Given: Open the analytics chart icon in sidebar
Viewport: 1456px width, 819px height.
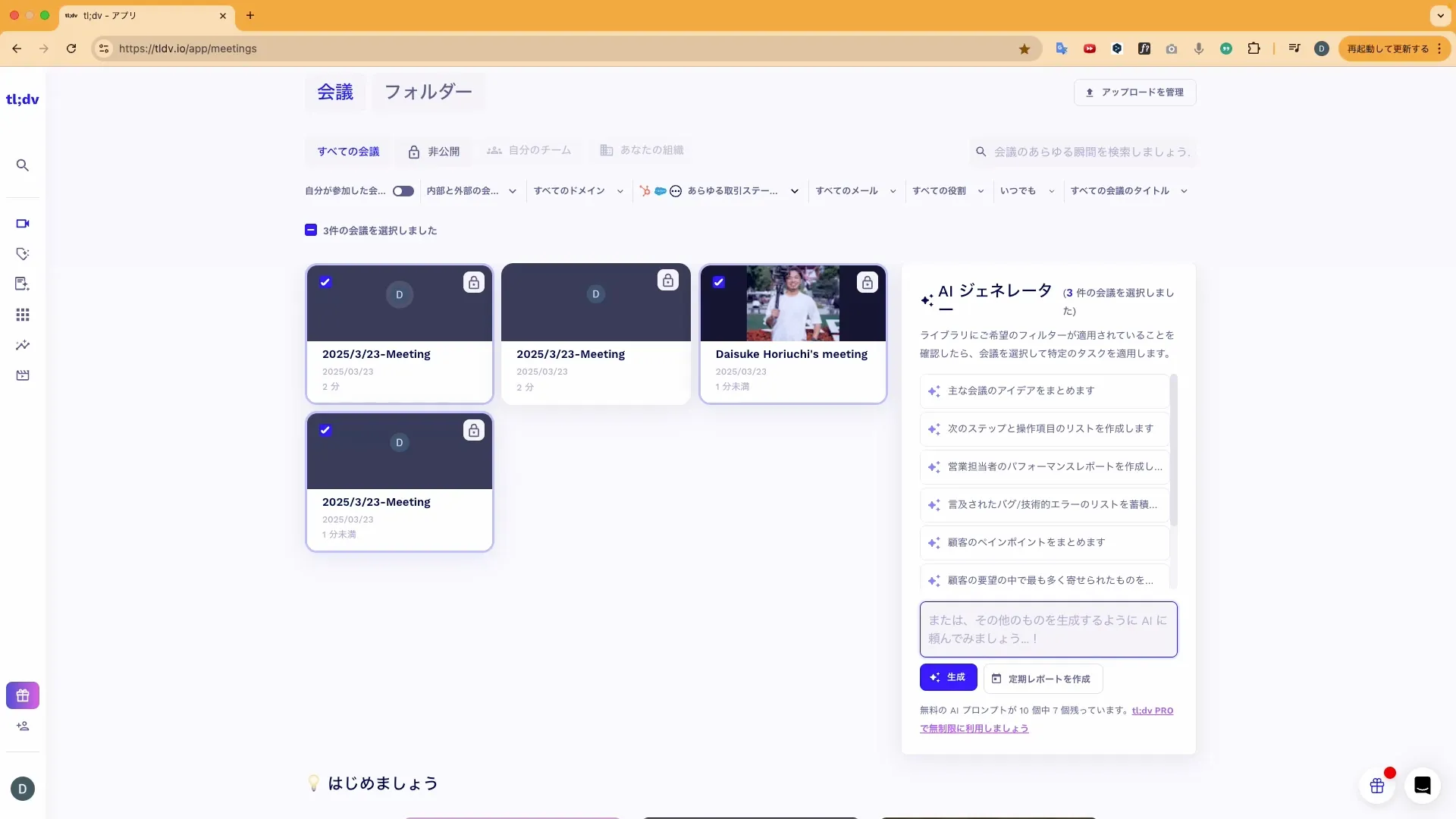Looking at the screenshot, I should coord(23,345).
